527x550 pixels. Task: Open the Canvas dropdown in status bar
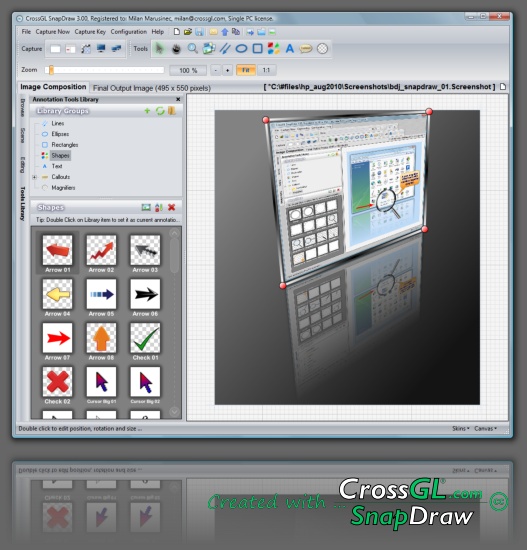pyautogui.click(x=486, y=428)
